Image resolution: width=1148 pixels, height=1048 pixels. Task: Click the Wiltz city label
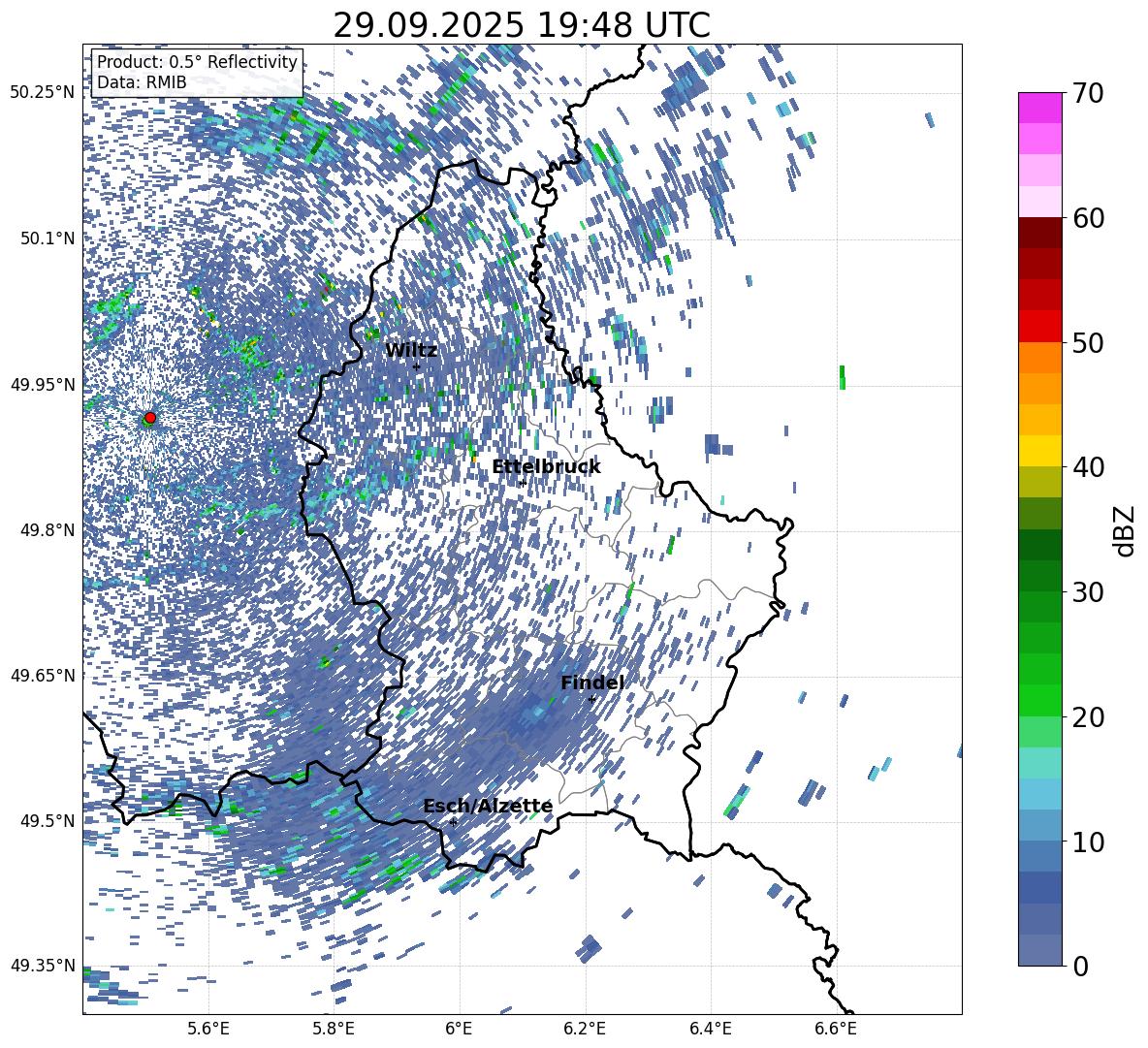411,351
